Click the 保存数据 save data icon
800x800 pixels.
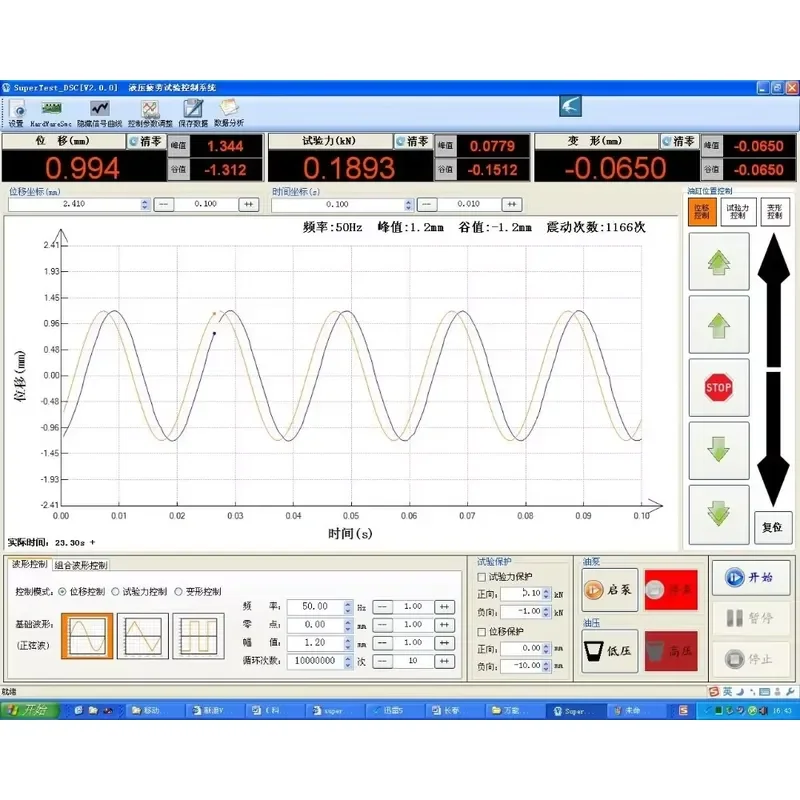point(193,113)
